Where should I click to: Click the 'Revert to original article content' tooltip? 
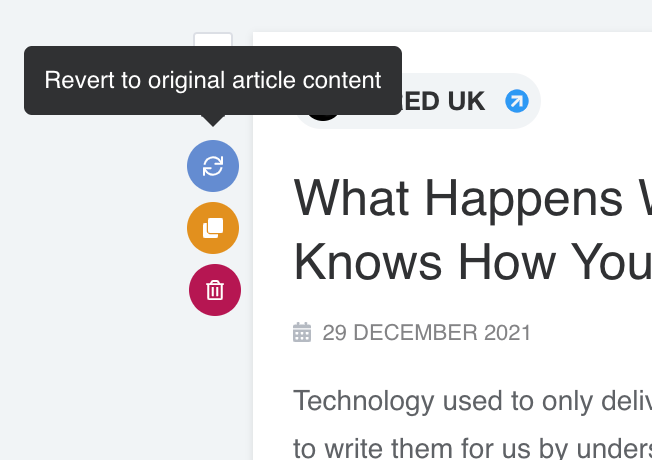click(213, 81)
